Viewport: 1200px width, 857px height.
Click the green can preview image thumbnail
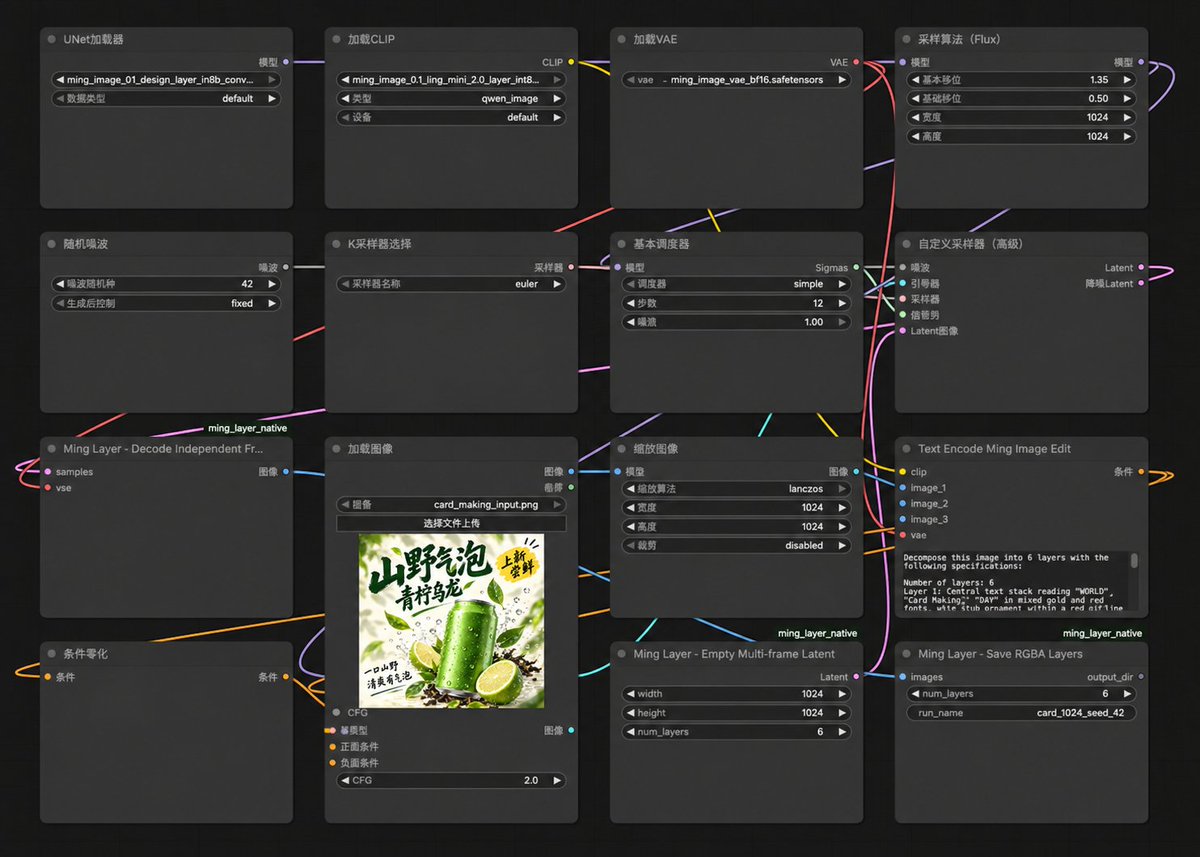[452, 621]
